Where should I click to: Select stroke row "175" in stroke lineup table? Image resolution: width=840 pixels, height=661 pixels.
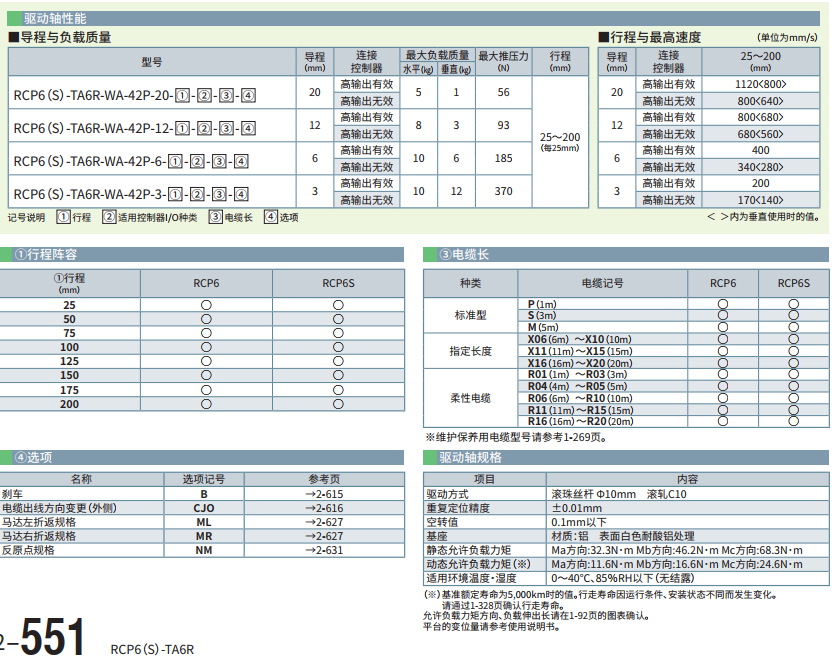[x=202, y=390]
